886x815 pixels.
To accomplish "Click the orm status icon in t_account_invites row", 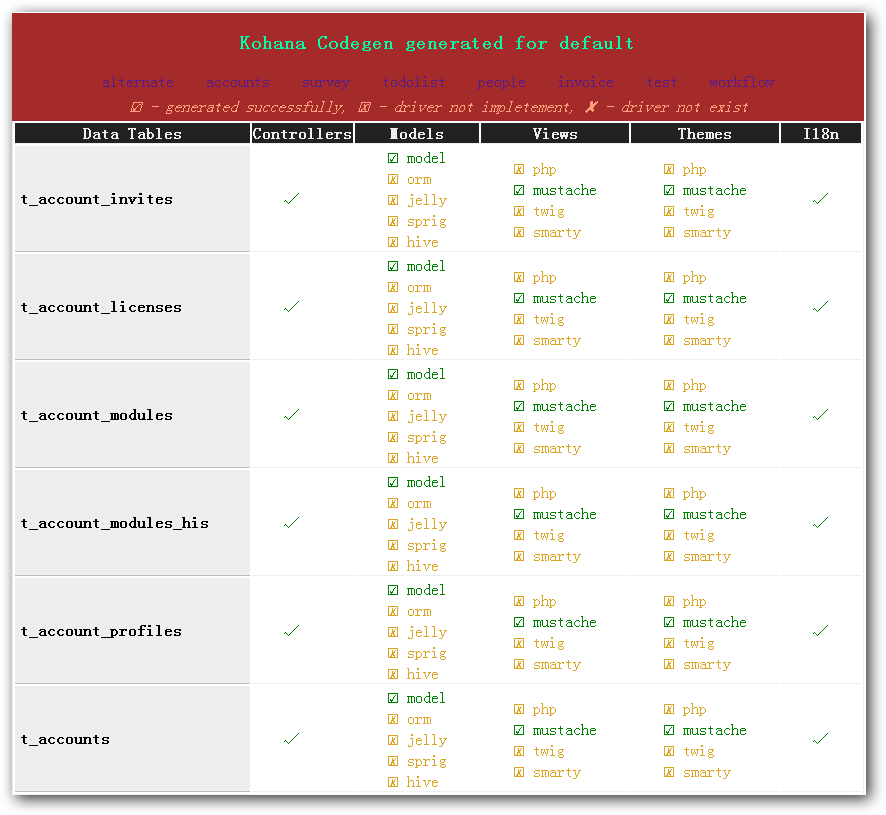I will click(x=393, y=179).
